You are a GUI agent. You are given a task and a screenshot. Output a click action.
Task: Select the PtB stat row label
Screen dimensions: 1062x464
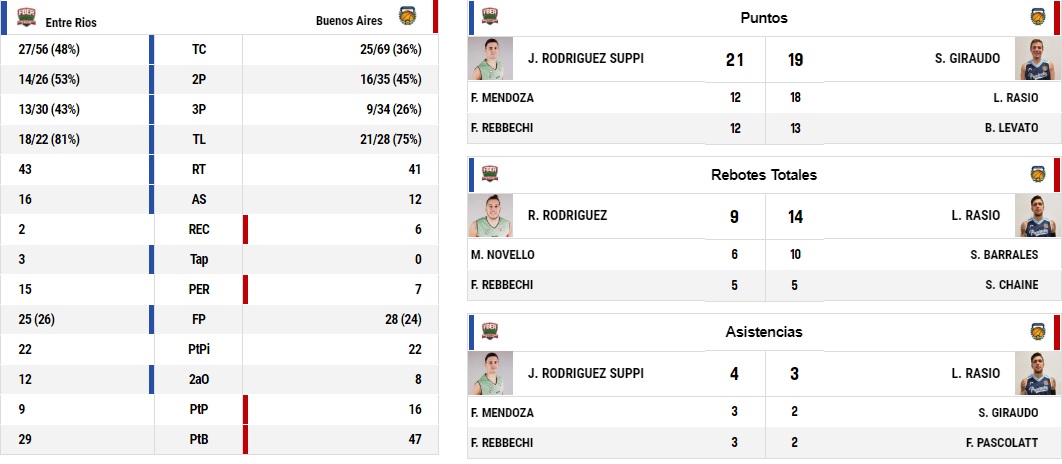199,439
